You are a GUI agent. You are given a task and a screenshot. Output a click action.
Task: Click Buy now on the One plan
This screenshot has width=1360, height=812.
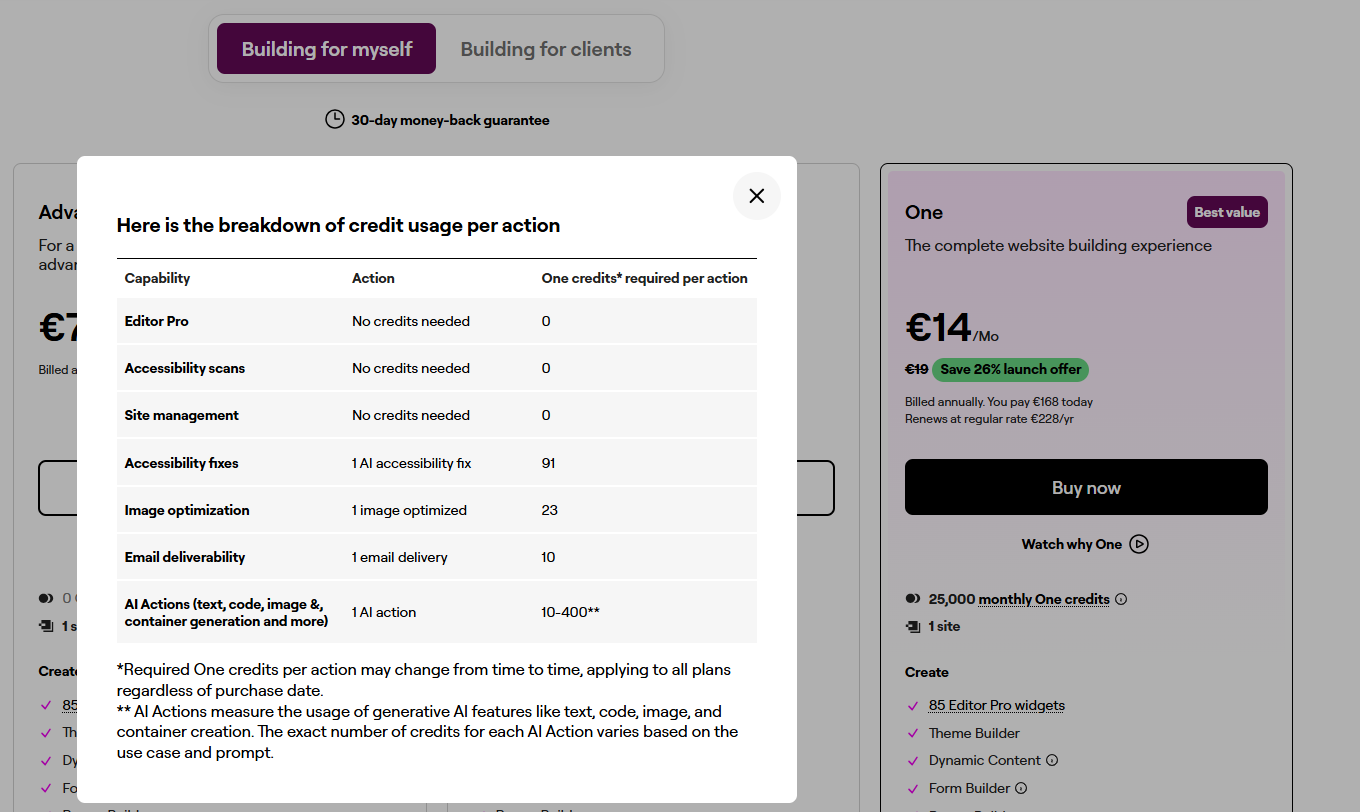point(1086,487)
